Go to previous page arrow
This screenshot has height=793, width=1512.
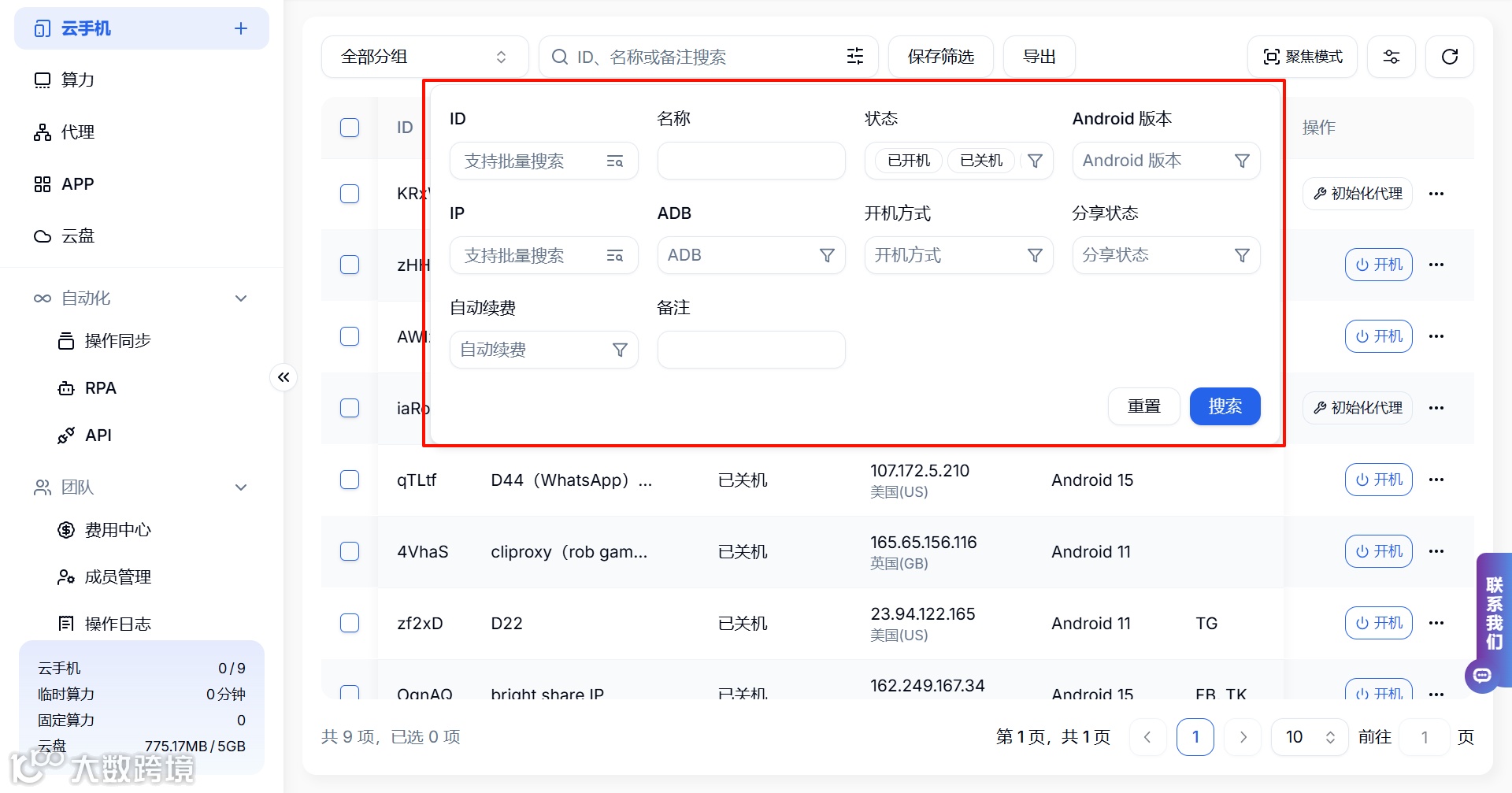(1147, 737)
